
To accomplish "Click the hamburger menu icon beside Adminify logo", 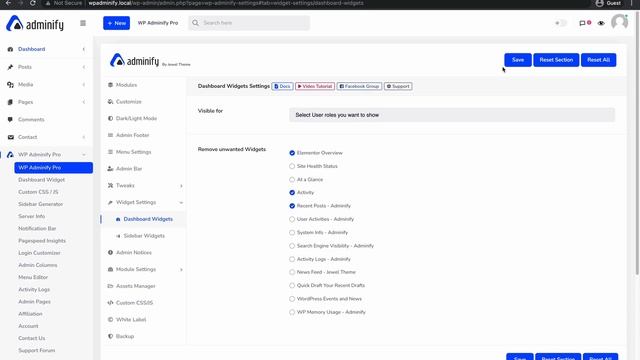I will (83, 23).
